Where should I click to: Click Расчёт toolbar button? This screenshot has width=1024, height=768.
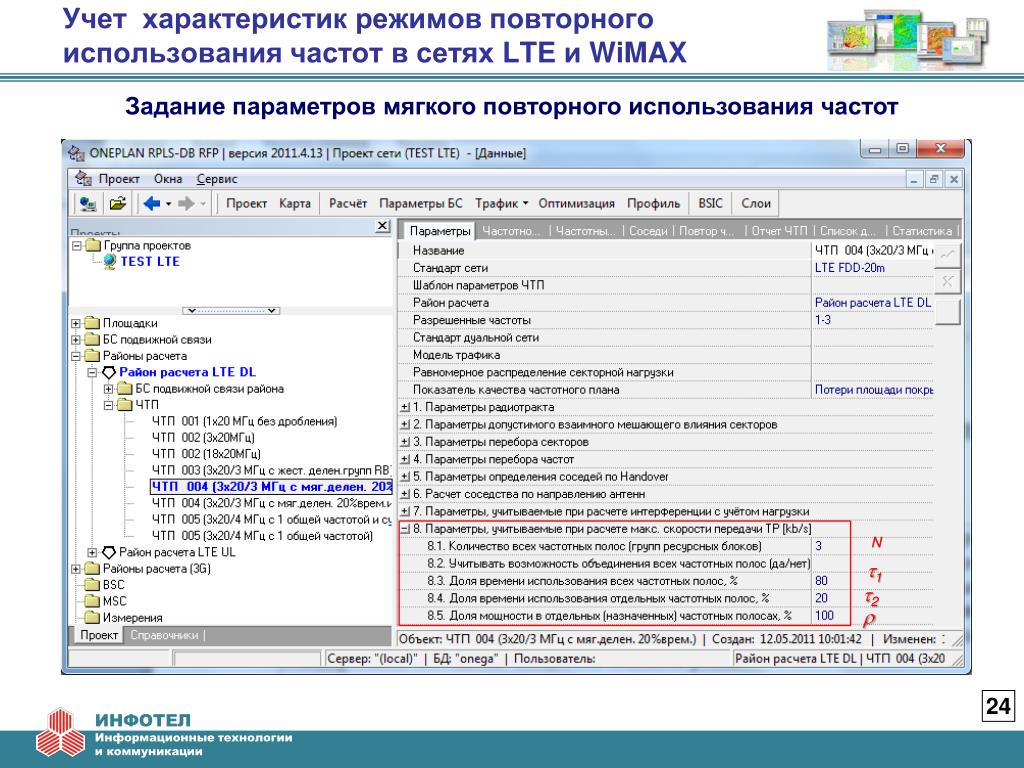pyautogui.click(x=347, y=204)
